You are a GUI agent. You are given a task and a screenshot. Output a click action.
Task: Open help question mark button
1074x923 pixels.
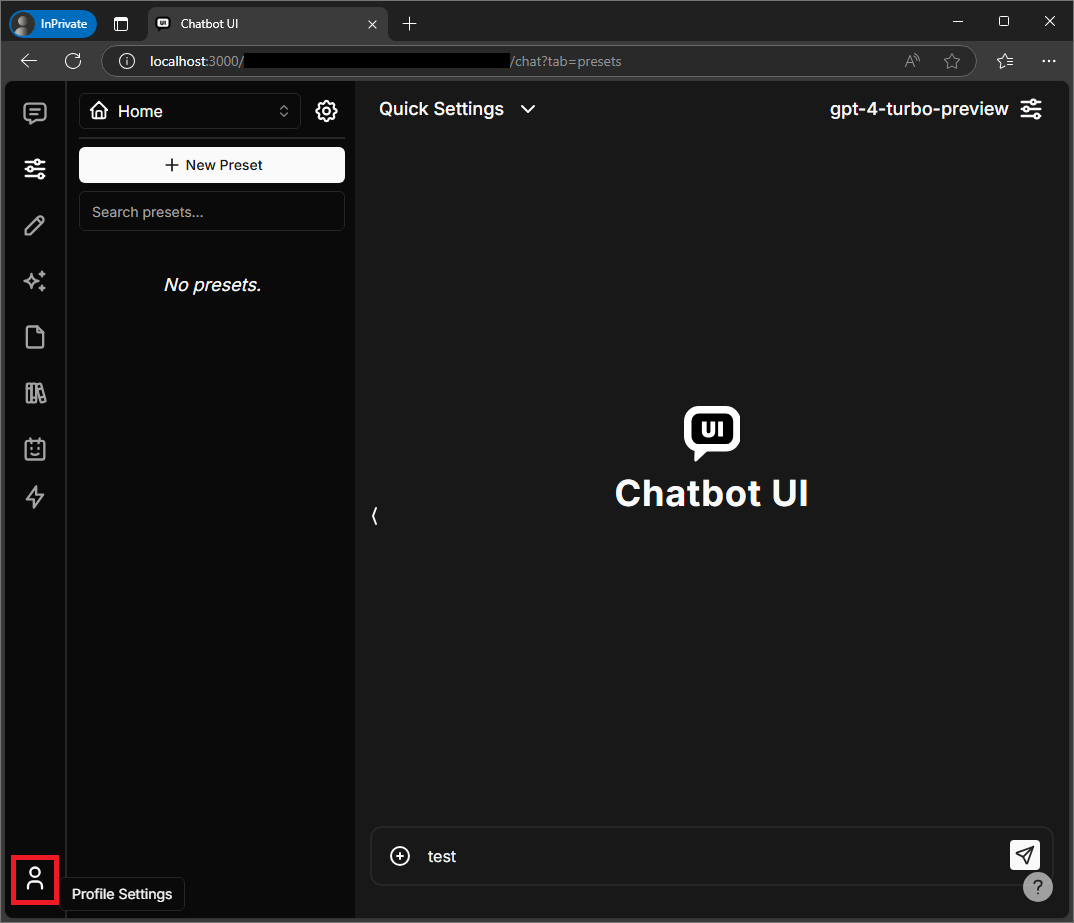pyautogui.click(x=1038, y=887)
